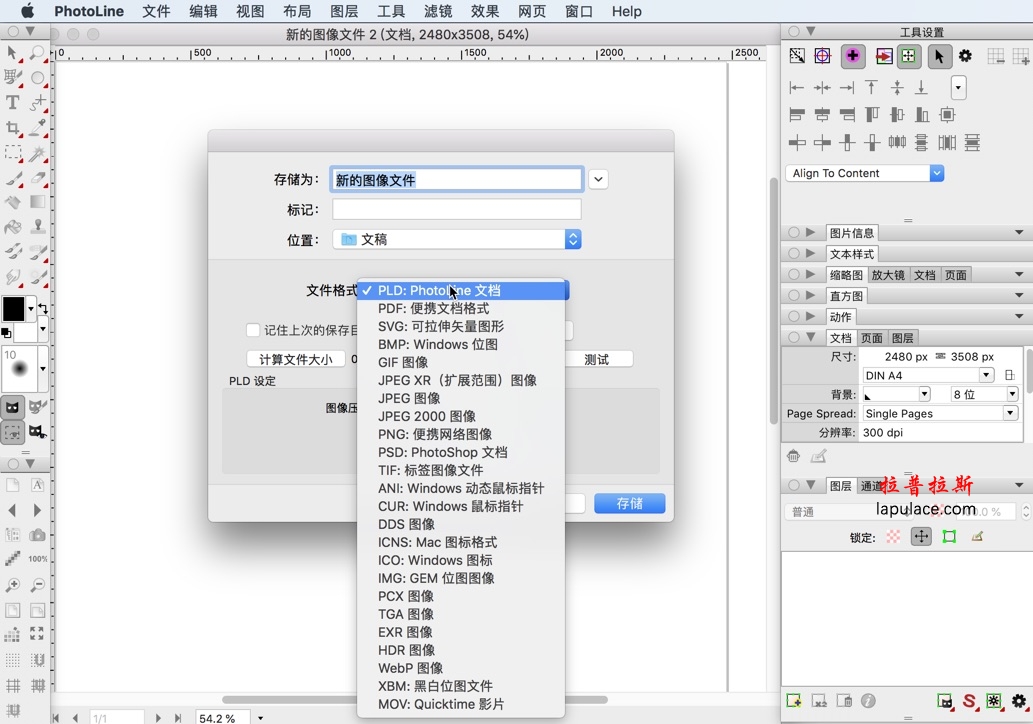Click the purple plus icon in tool settings
This screenshot has width=1033, height=724.
852,56
